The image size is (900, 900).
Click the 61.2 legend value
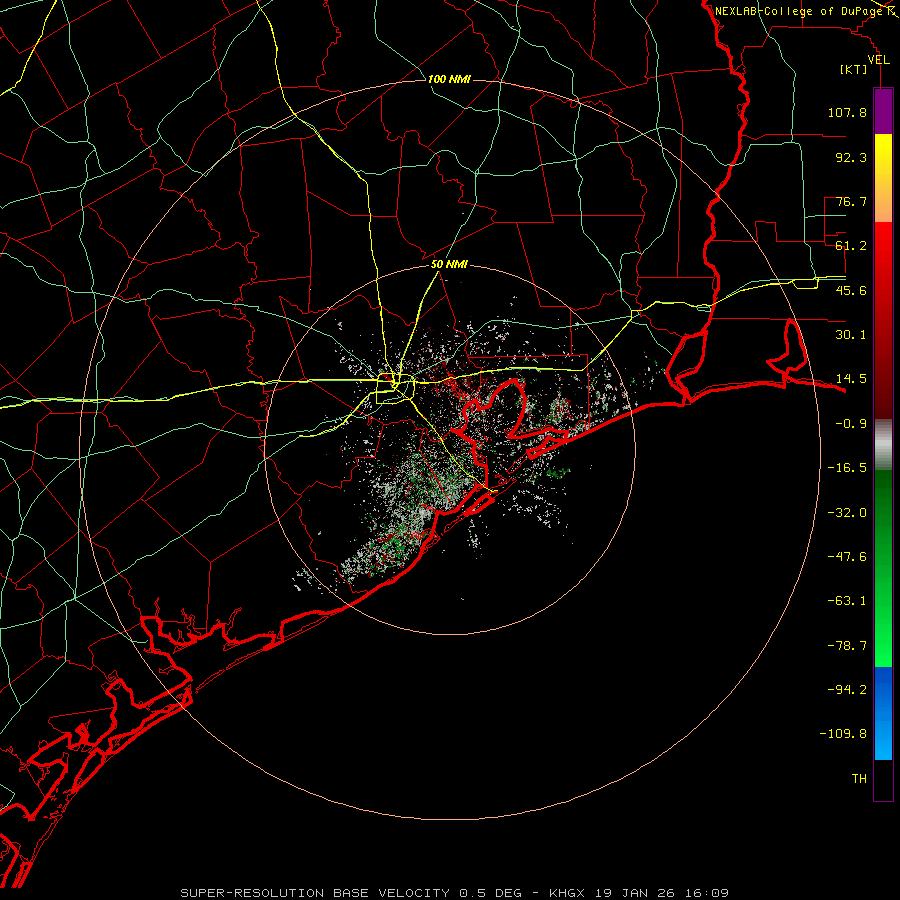[x=851, y=246]
